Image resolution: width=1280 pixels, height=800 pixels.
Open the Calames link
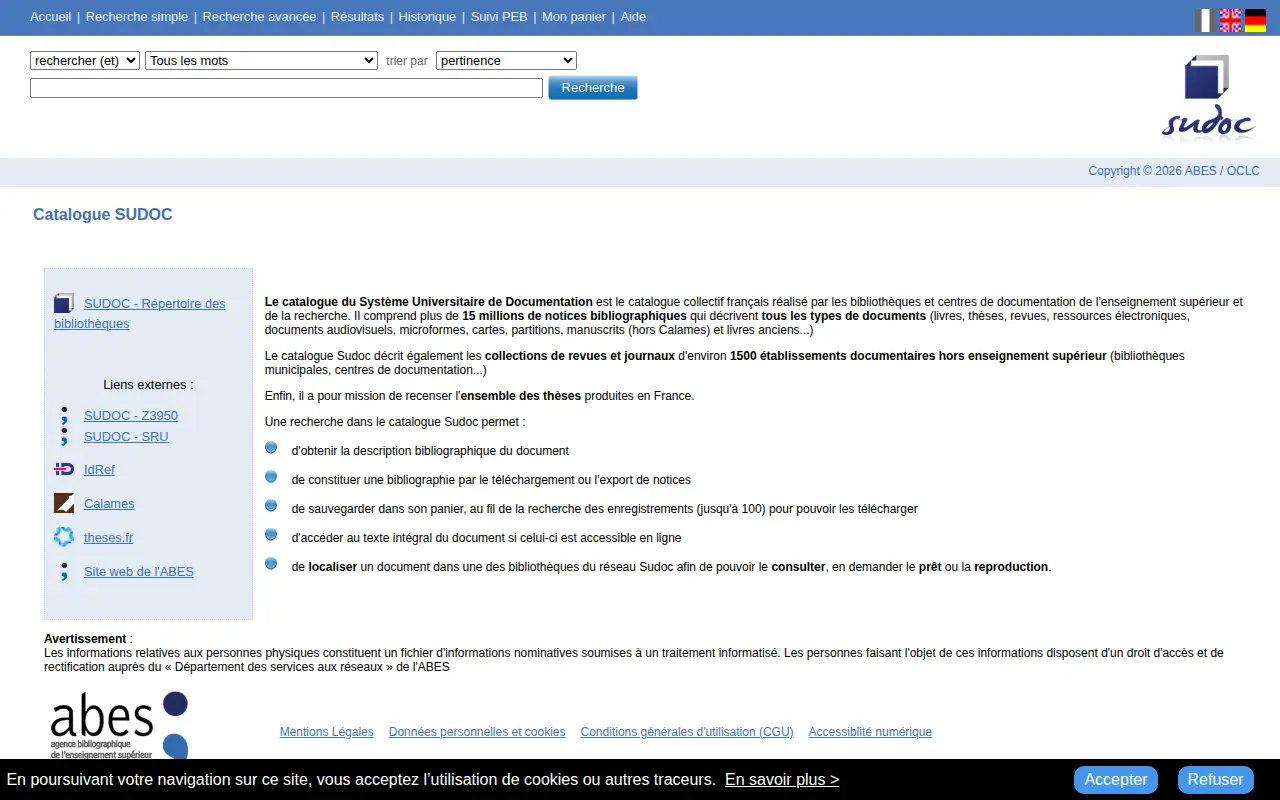point(109,503)
